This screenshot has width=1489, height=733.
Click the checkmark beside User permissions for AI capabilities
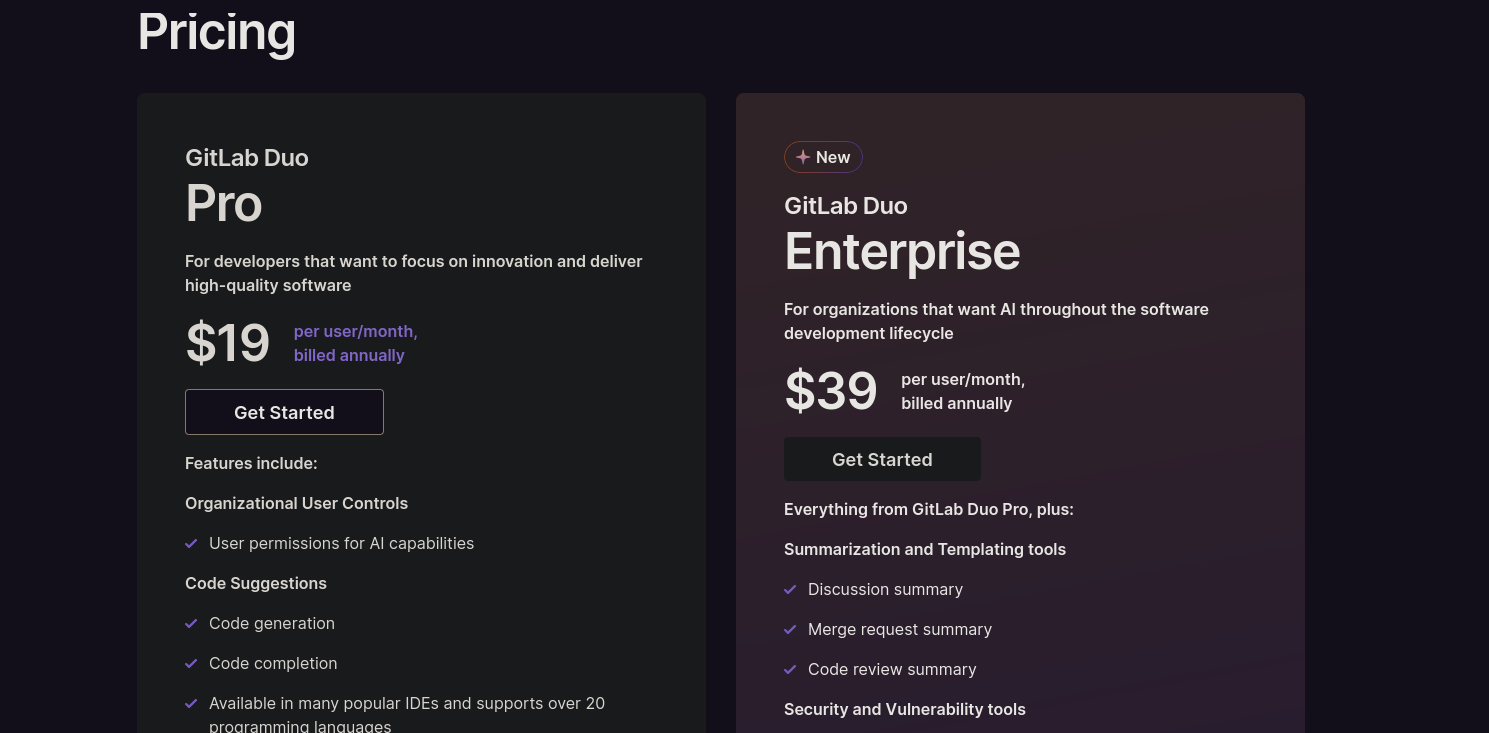pos(191,543)
